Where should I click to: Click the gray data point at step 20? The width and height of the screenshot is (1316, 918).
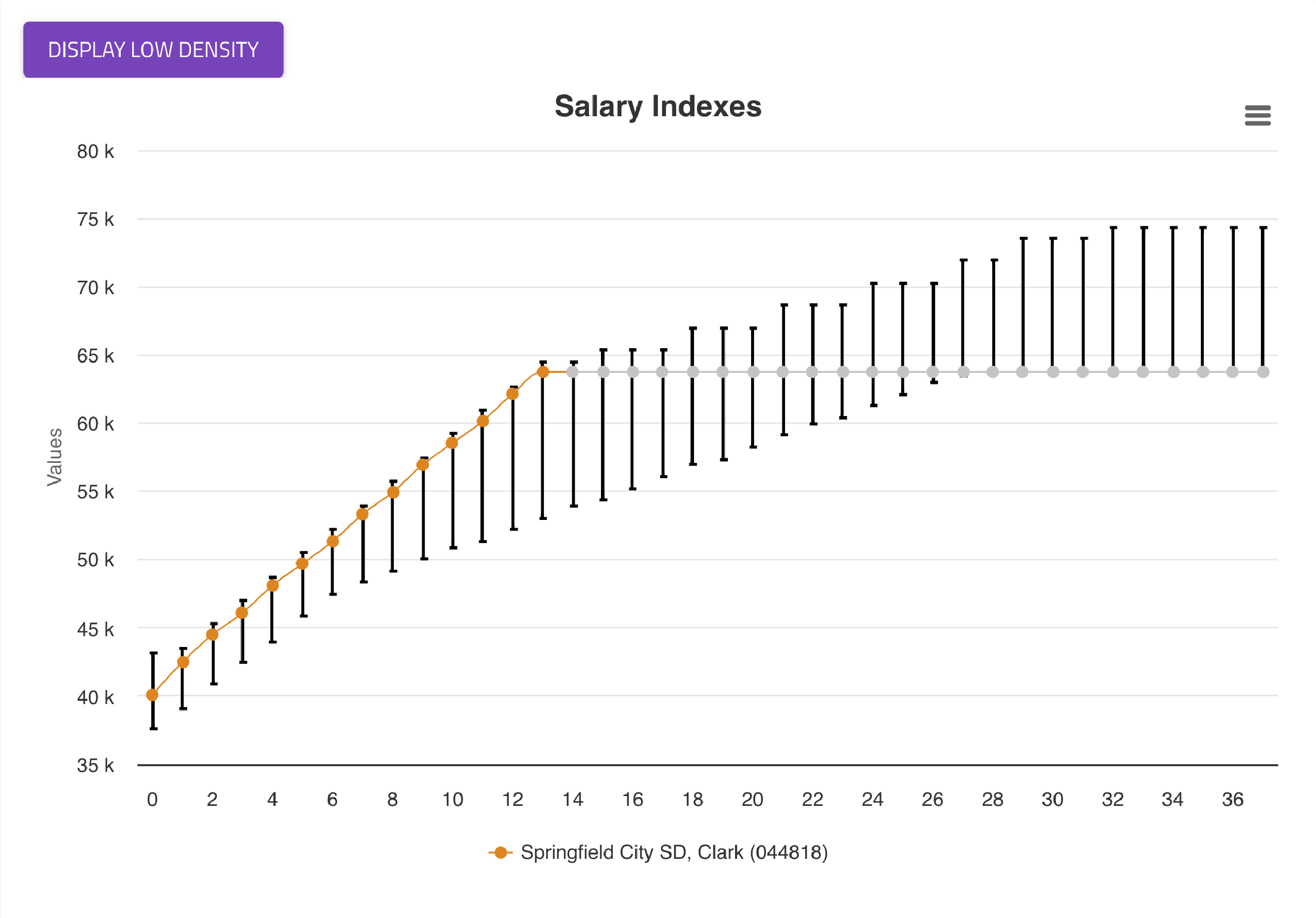pos(753,372)
